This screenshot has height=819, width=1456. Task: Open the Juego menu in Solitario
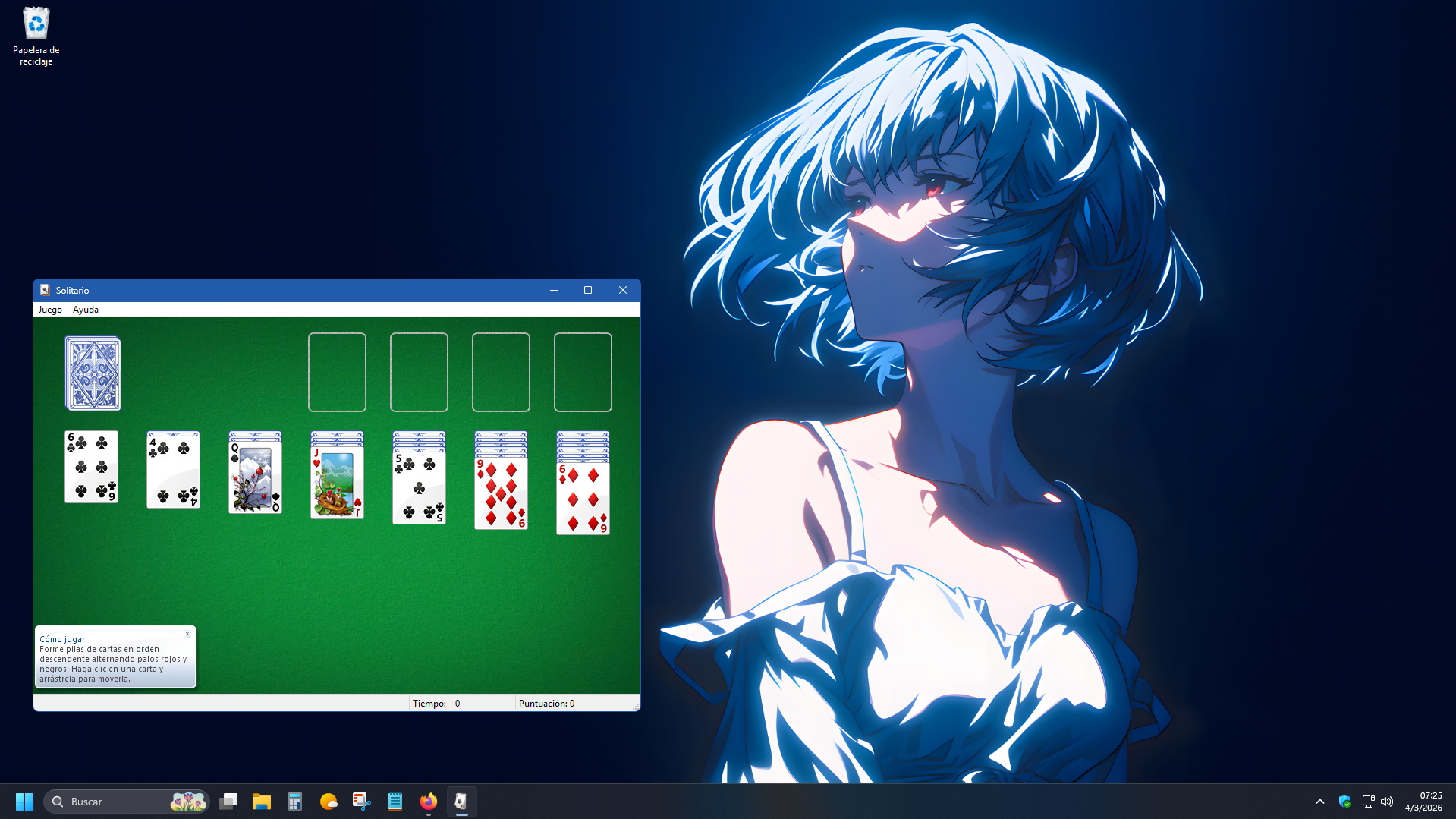50,310
